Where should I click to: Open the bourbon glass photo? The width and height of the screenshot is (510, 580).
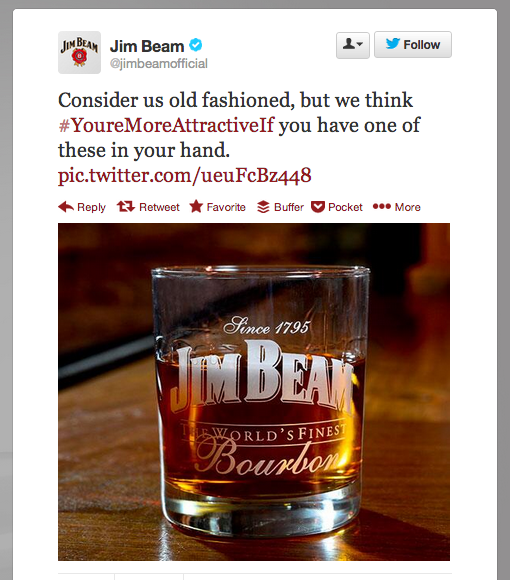pyautogui.click(x=254, y=392)
